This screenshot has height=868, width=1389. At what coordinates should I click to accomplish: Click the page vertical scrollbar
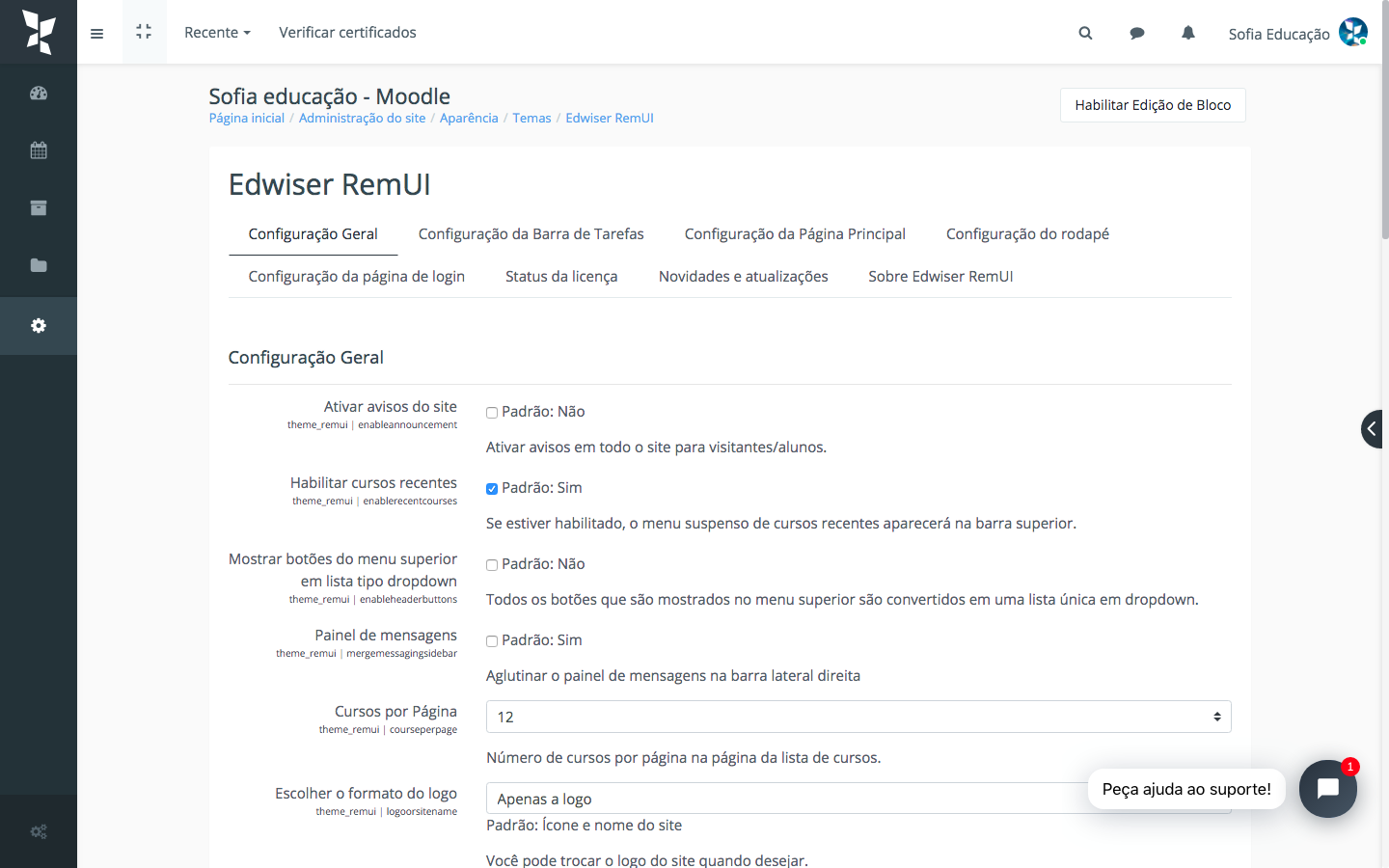point(1385,120)
